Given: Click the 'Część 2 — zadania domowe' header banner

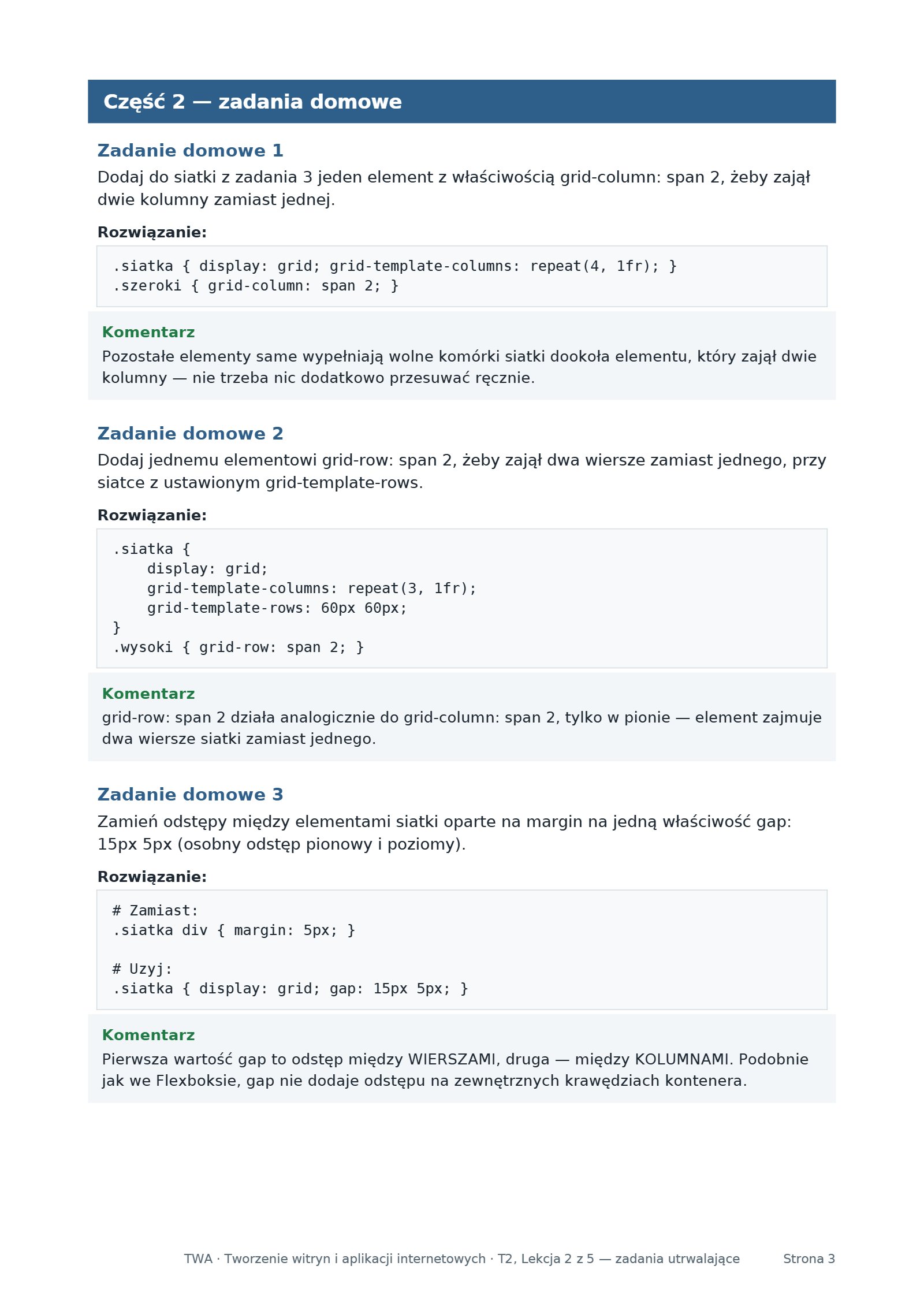Looking at the screenshot, I should [x=461, y=101].
